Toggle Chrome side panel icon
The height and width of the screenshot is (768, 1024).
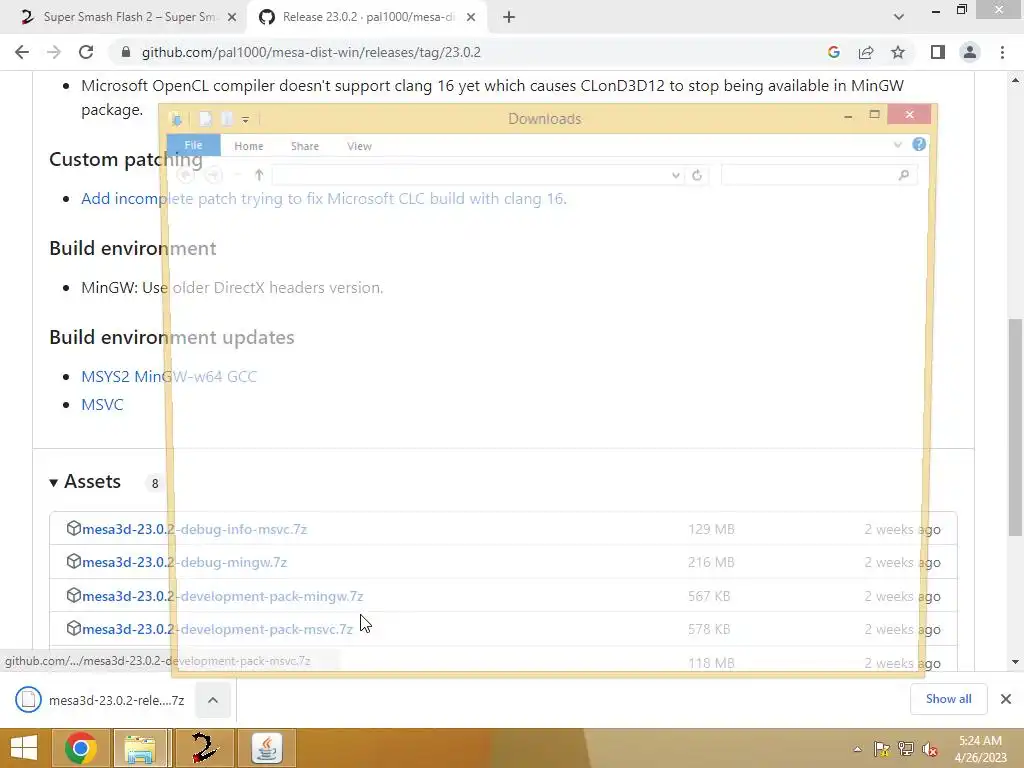938,52
